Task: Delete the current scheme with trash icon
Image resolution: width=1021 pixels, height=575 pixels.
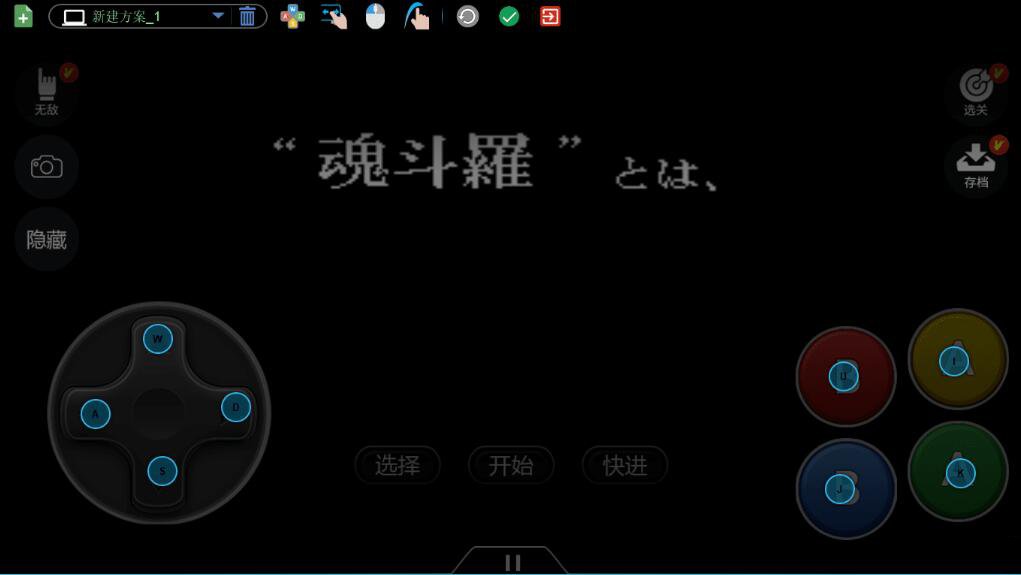Action: [247, 16]
